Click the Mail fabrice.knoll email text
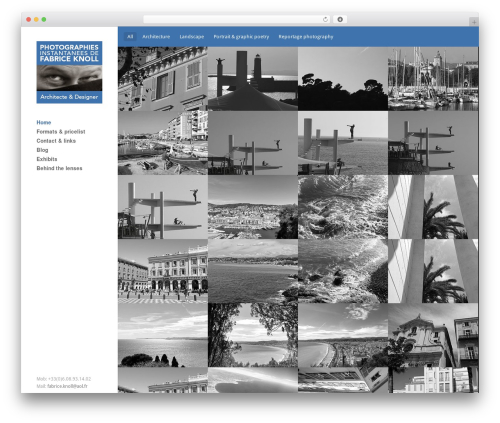Viewport: 500px width, 423px height. (62, 386)
